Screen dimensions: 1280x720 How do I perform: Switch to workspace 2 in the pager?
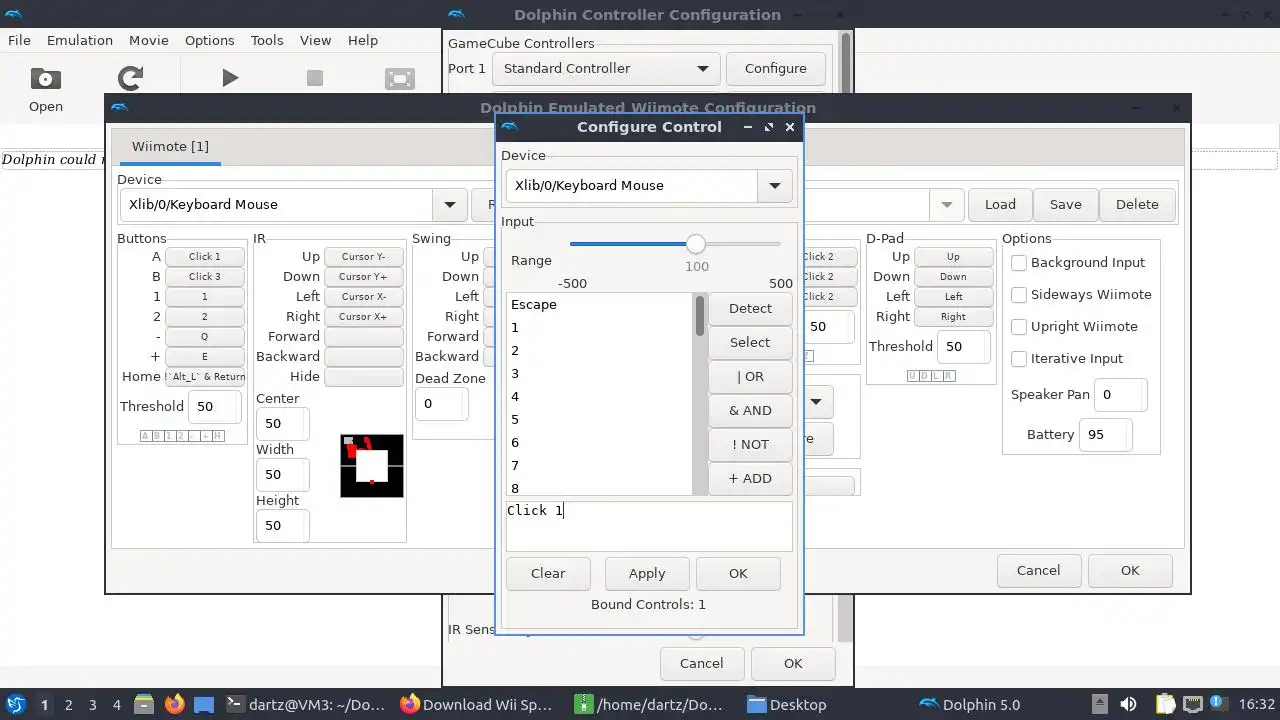point(68,704)
